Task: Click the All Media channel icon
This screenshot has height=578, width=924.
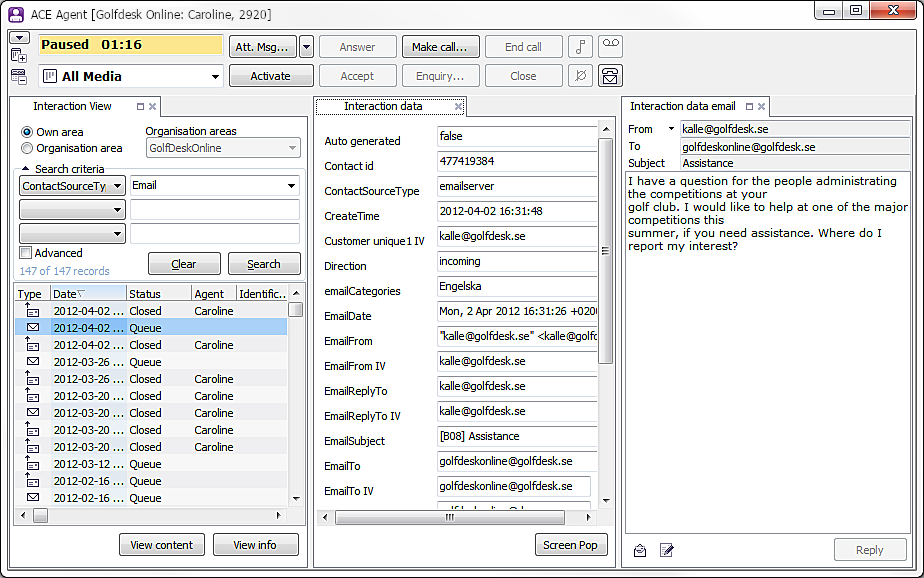Action: (49, 76)
